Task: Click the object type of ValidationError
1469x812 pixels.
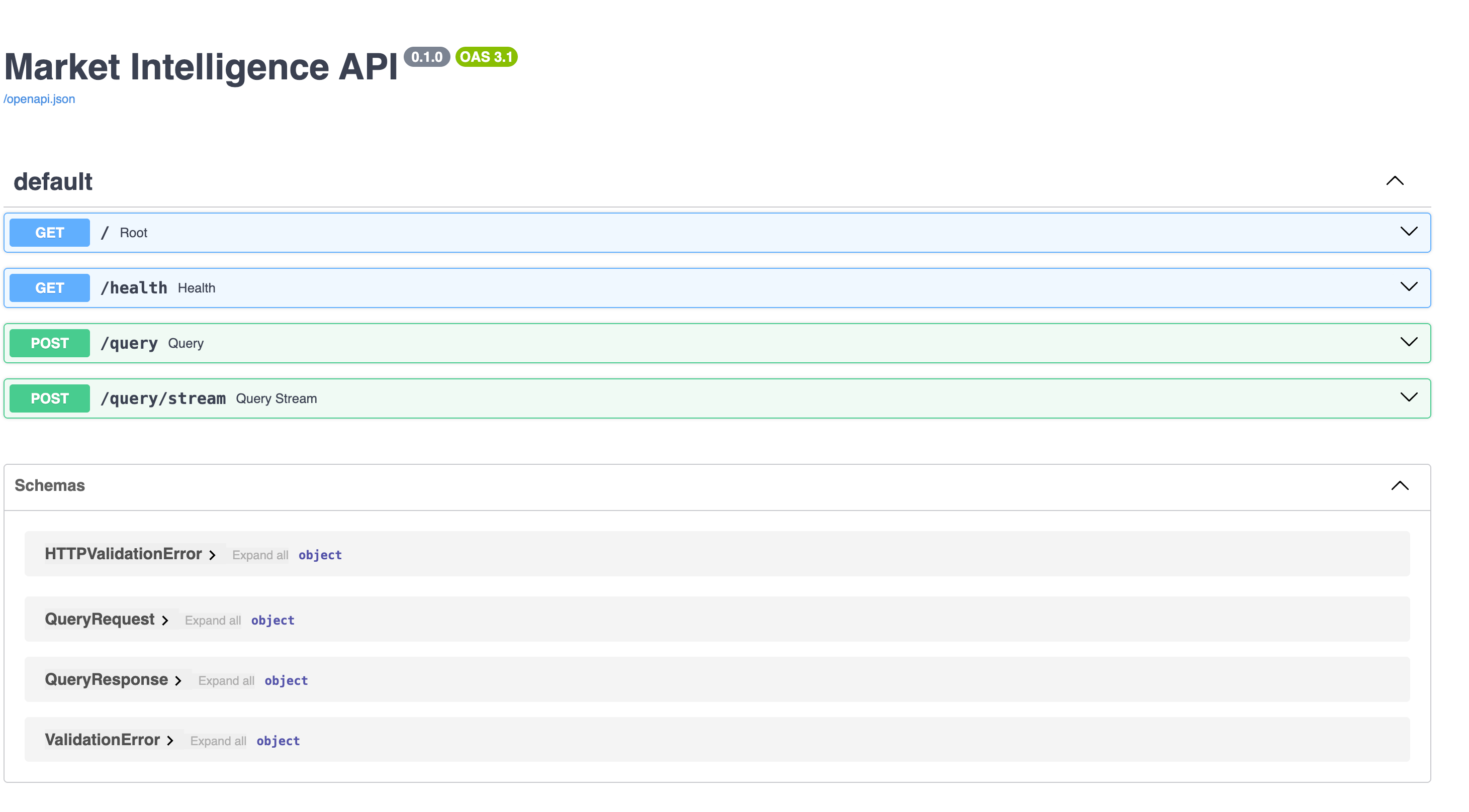Action: click(x=279, y=741)
